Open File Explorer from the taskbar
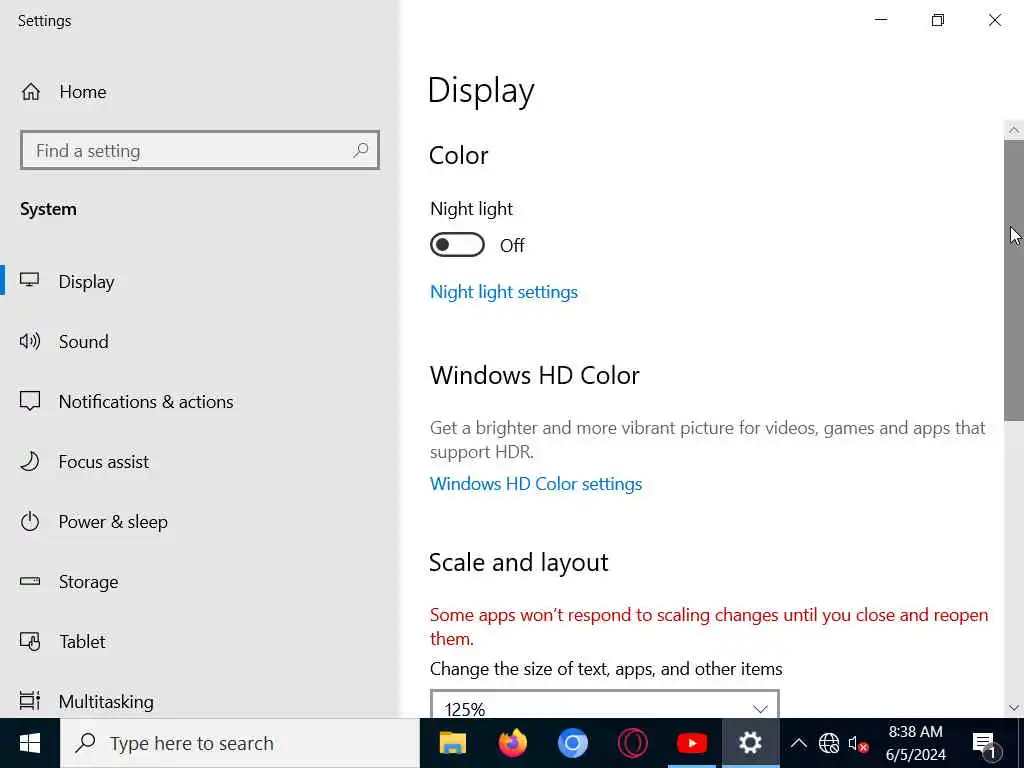This screenshot has width=1024, height=768. click(x=453, y=743)
